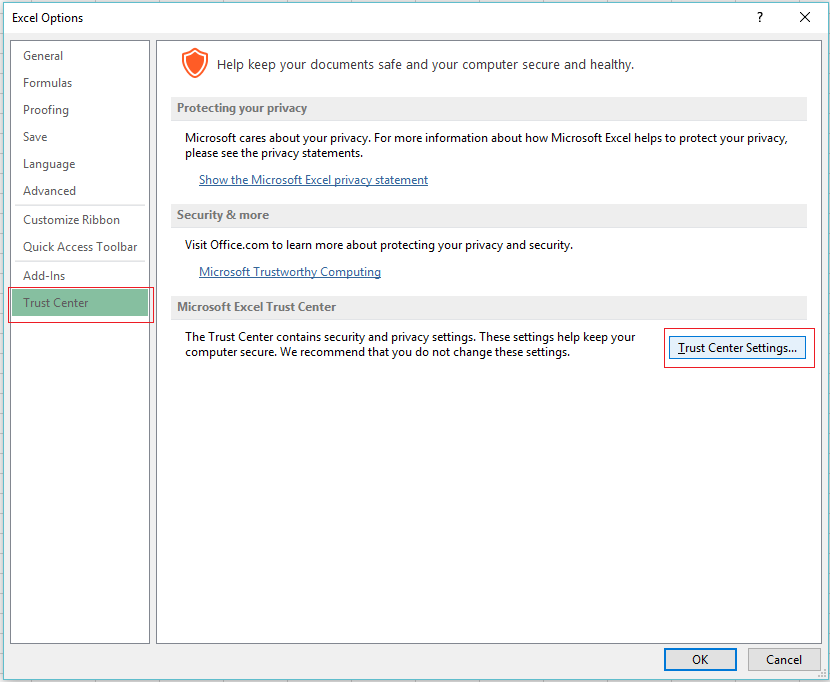Viewport: 830px width, 682px height.
Task: Confirm changes with the OK button
Action: 700,659
